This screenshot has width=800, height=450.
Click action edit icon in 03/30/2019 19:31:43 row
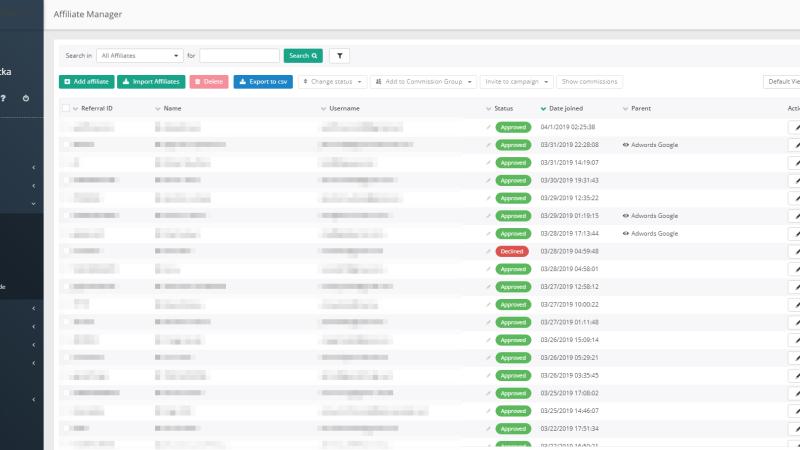(x=795, y=180)
